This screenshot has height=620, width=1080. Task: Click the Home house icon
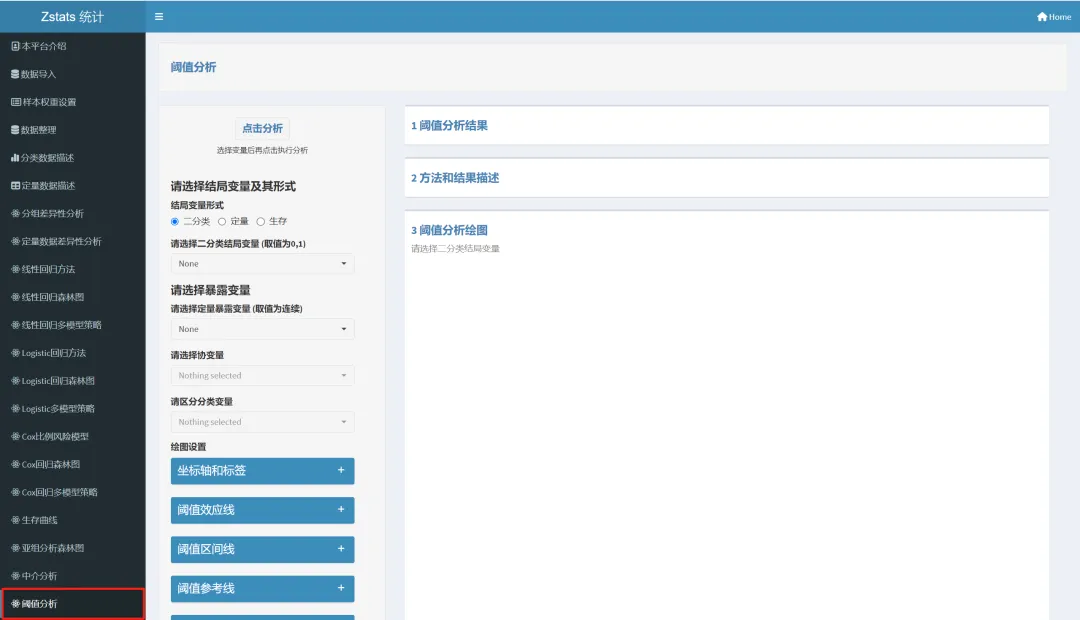1041,17
